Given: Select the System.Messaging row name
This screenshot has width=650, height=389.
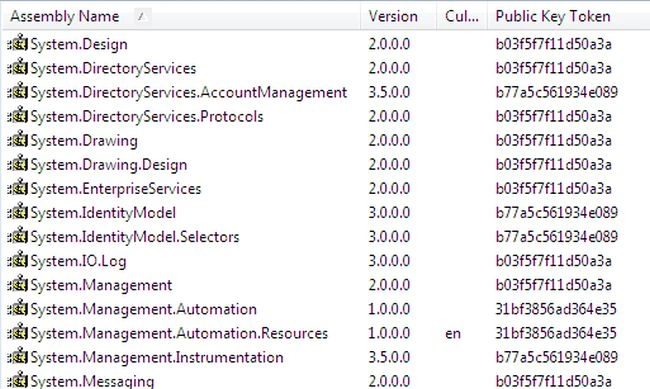Looking at the screenshot, I should click(x=92, y=381).
